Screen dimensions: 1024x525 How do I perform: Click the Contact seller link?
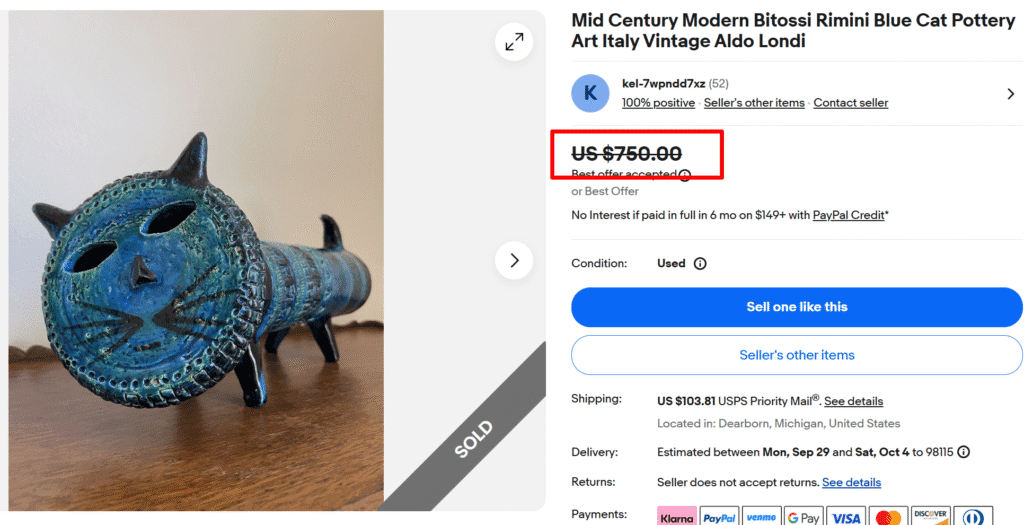(x=850, y=103)
